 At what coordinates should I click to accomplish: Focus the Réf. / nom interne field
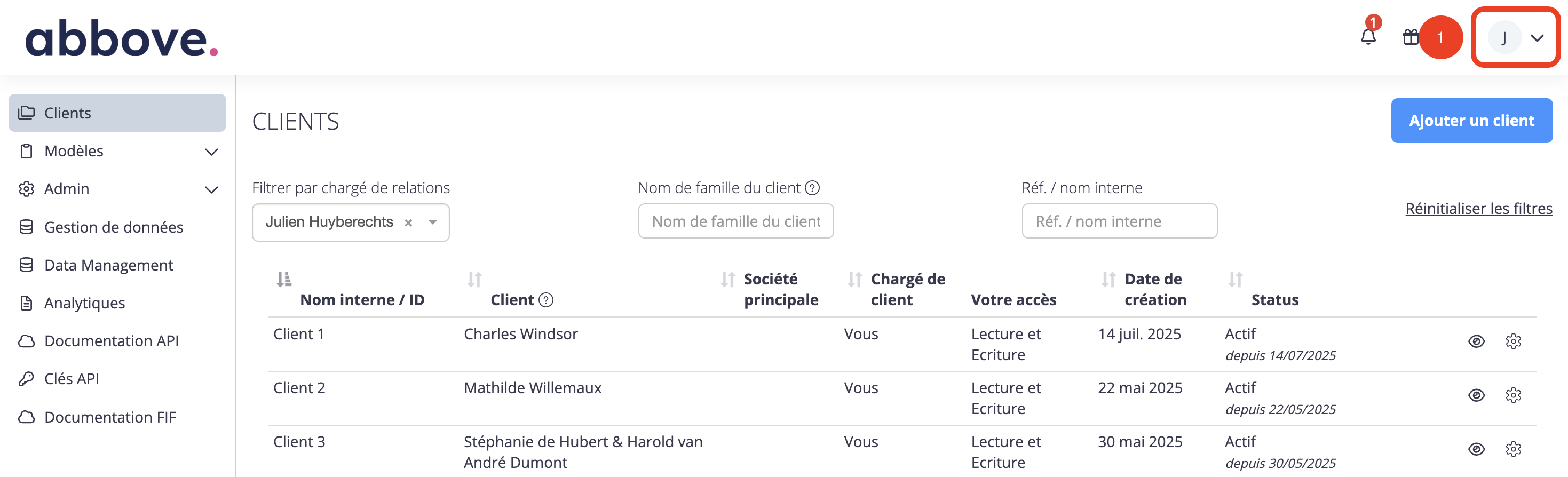[1119, 221]
